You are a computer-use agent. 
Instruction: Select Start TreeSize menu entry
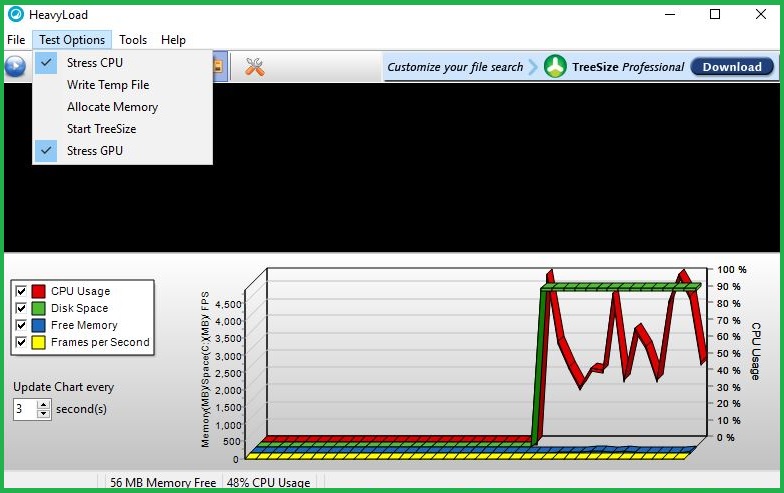122,128
